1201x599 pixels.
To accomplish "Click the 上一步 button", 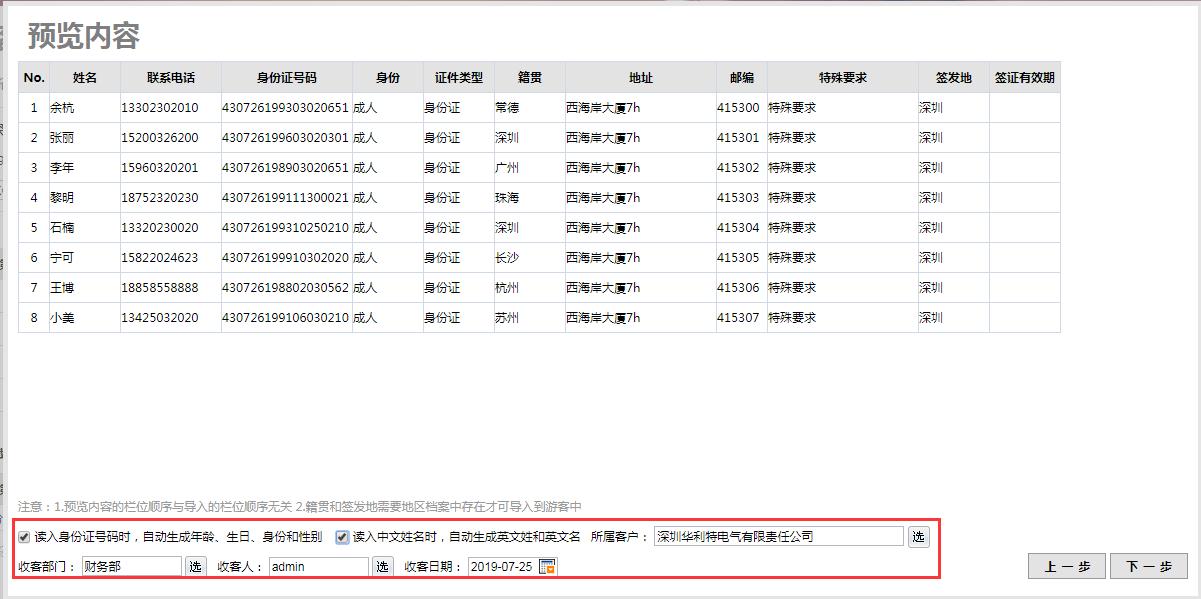I will 1066,566.
